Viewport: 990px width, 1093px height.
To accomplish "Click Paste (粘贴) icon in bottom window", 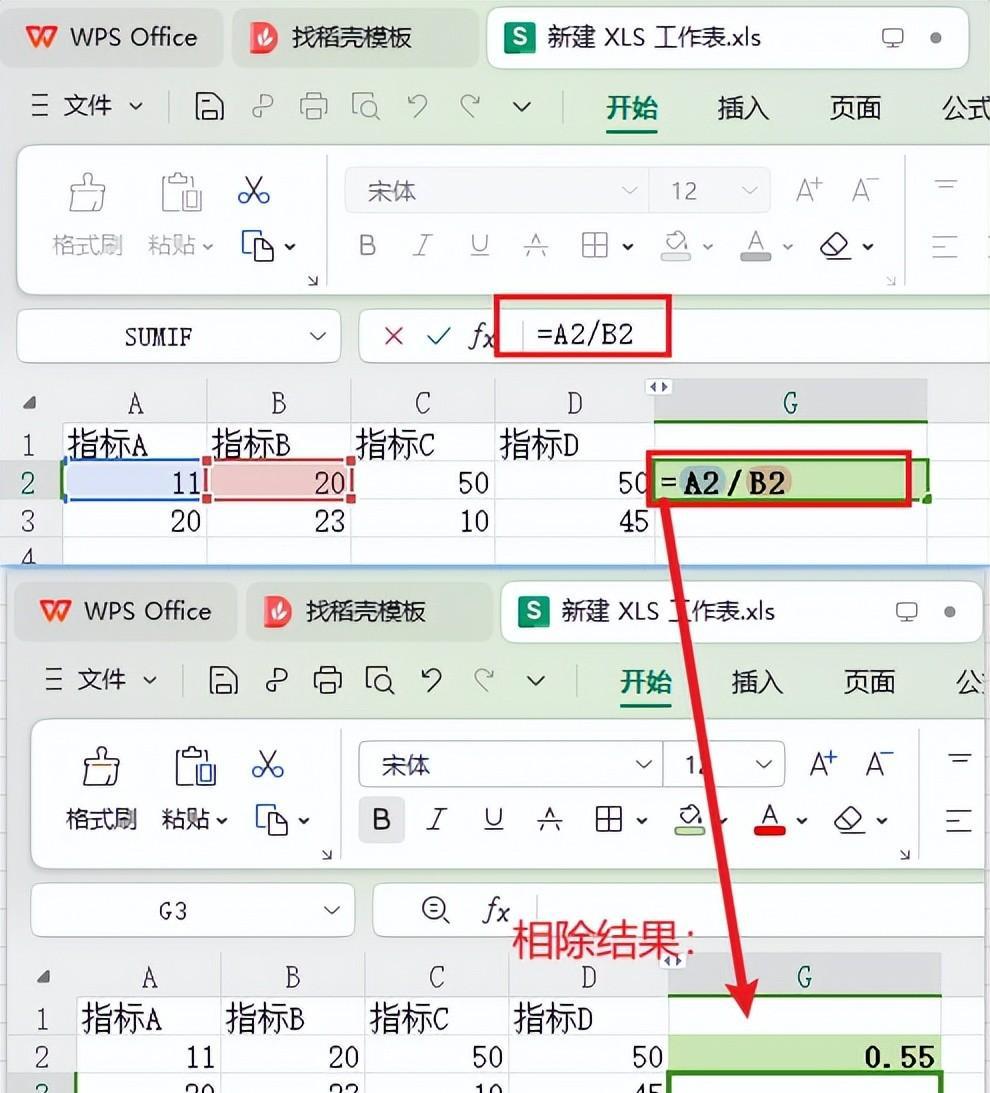I will (195, 766).
